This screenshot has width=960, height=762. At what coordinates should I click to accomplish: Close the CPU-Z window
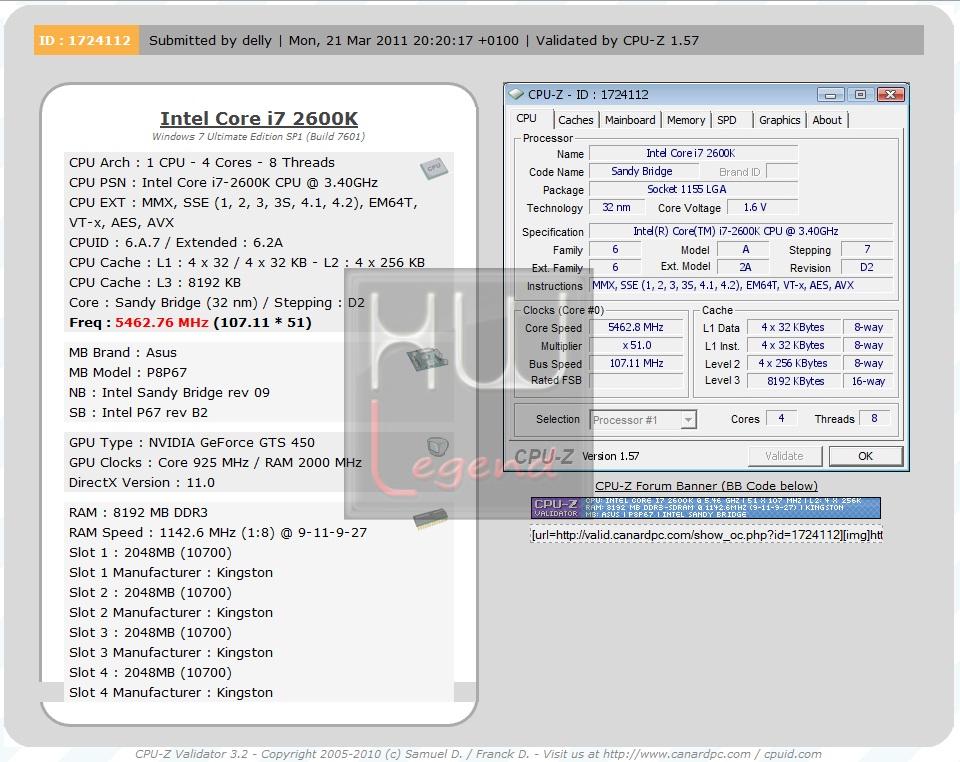[x=890, y=94]
